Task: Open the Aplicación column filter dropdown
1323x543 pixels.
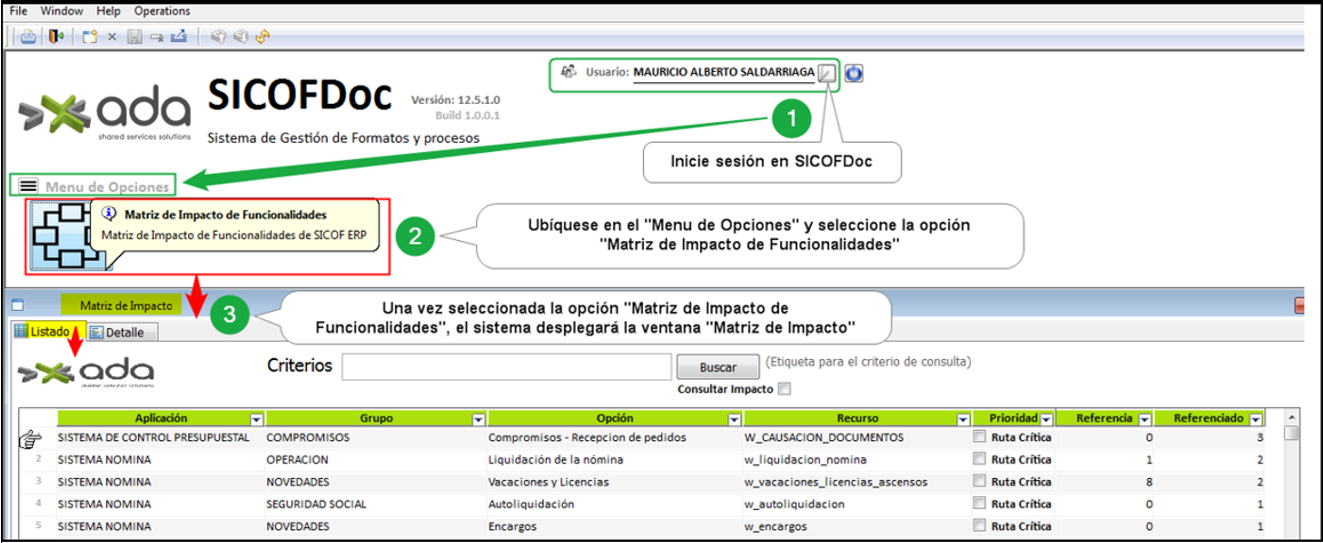Action: (256, 419)
